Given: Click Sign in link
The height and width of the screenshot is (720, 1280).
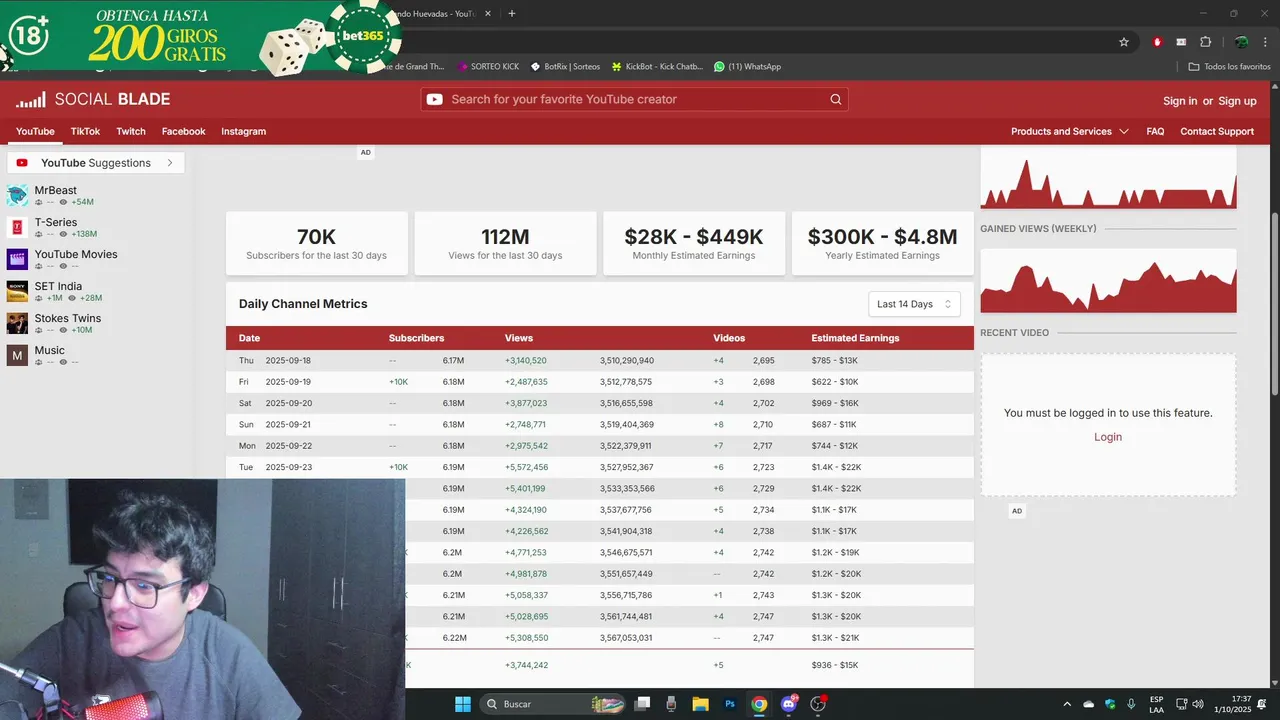Looking at the screenshot, I should tap(1180, 101).
